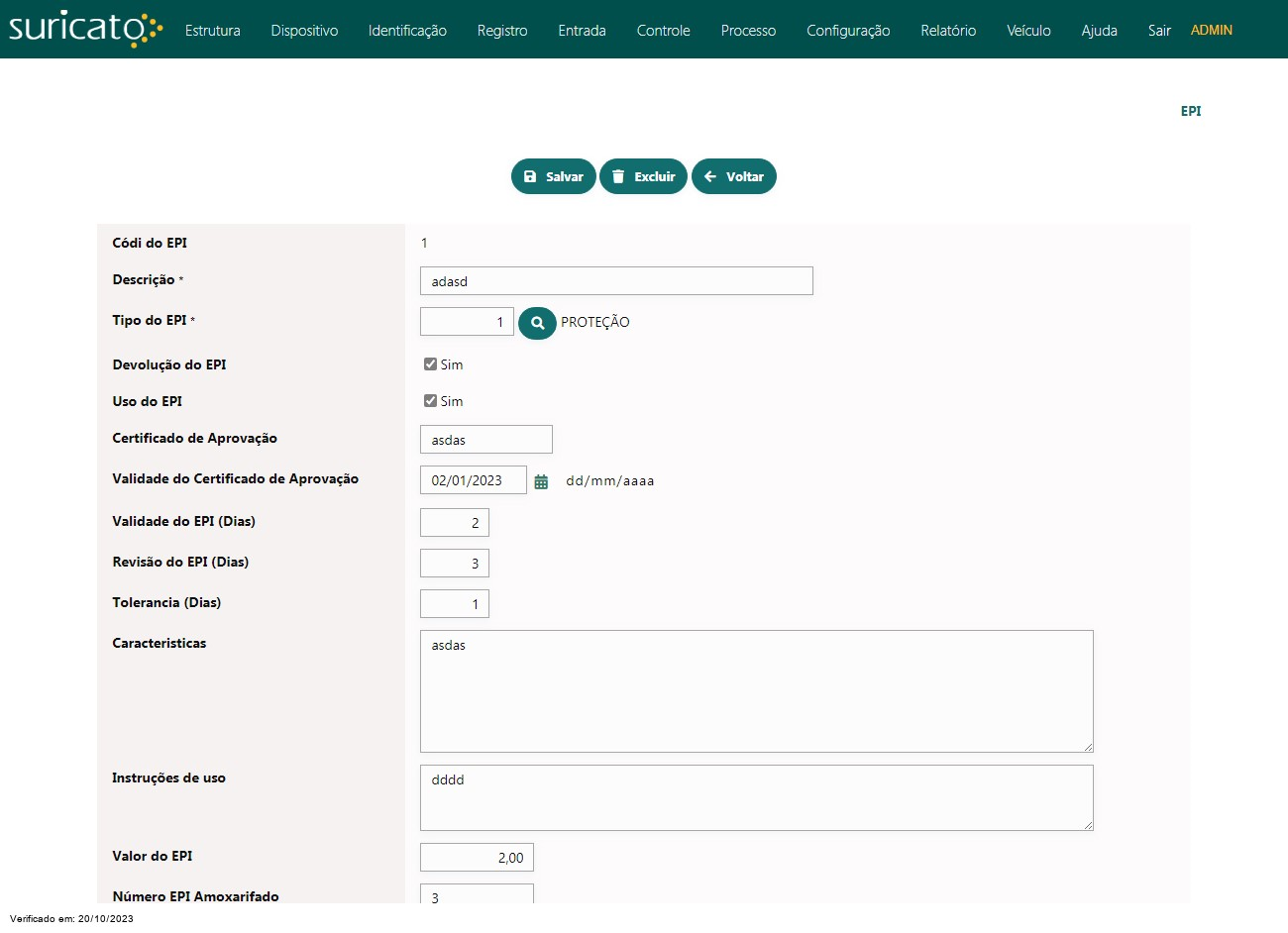The width and height of the screenshot is (1288, 933).
Task: Click inside the Caracteristicas text area
Action: pyautogui.click(x=757, y=691)
